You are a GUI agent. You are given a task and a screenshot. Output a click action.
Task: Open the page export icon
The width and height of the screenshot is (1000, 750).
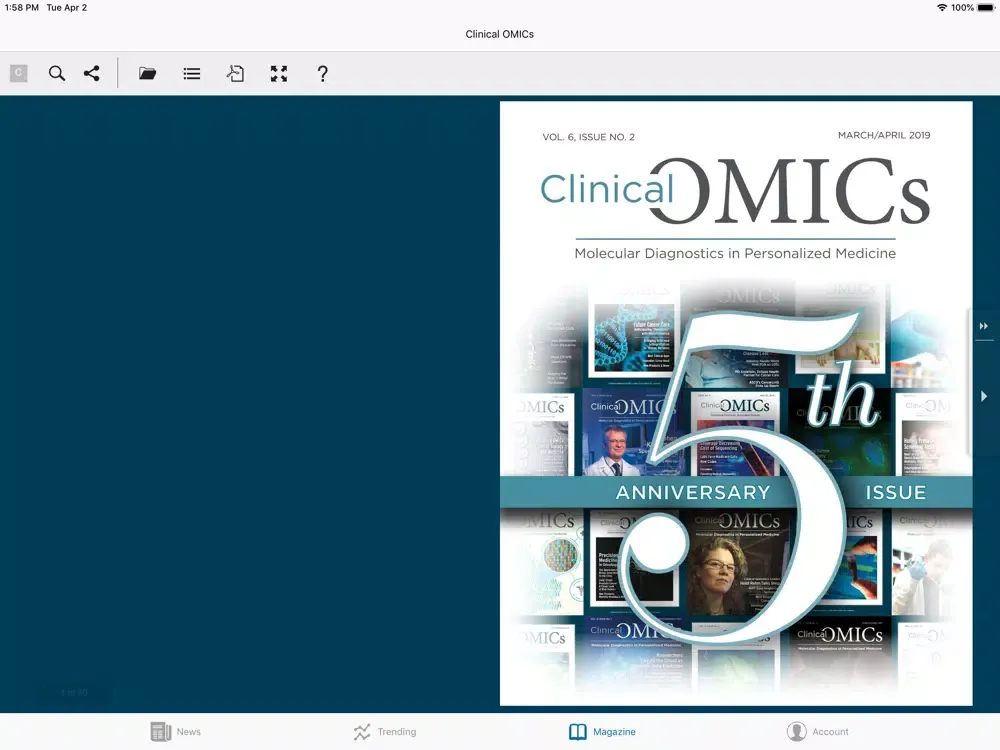(235, 73)
